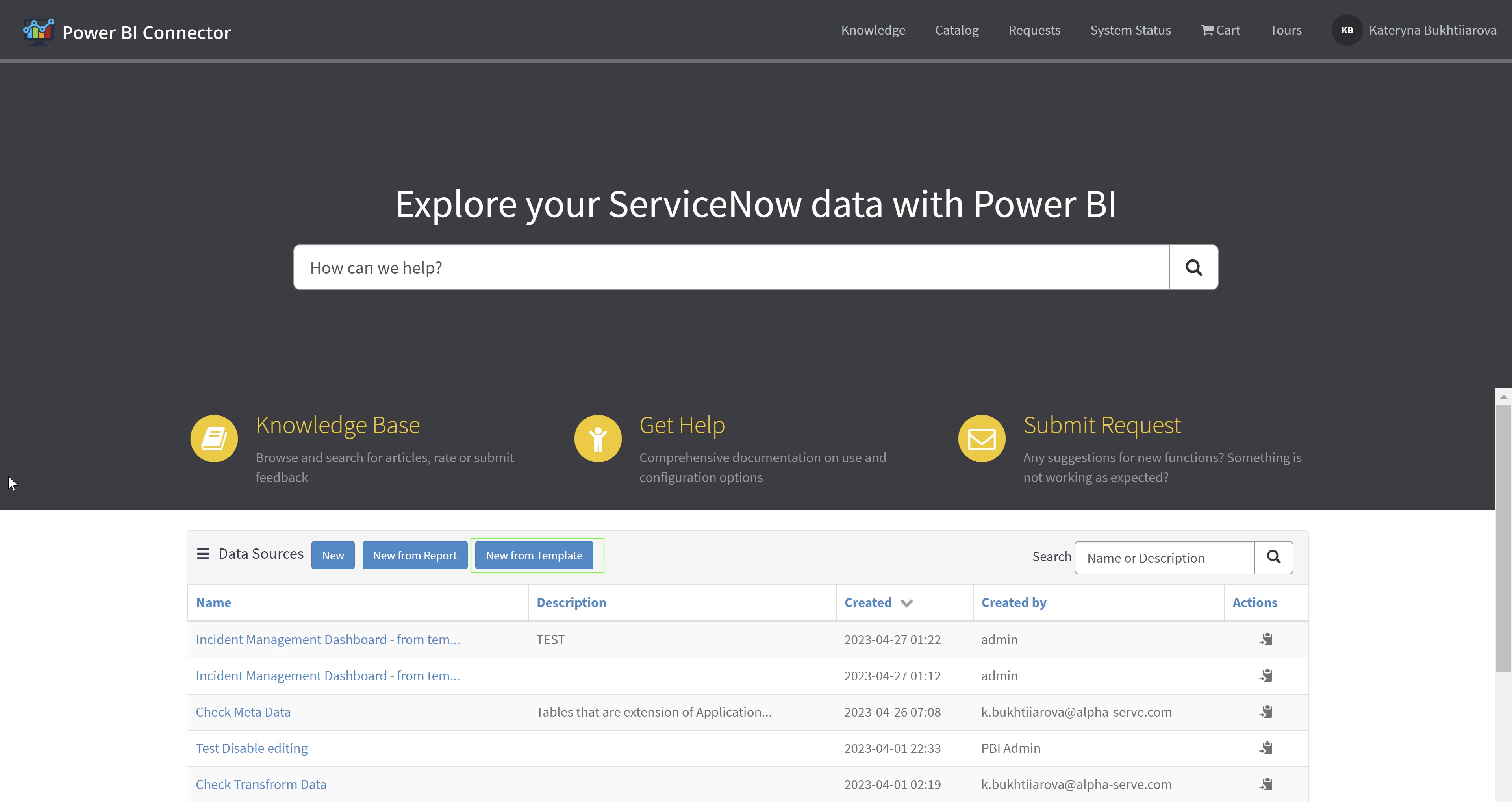1512x802 pixels.
Task: Focus the Name or Description search field
Action: (x=1164, y=558)
